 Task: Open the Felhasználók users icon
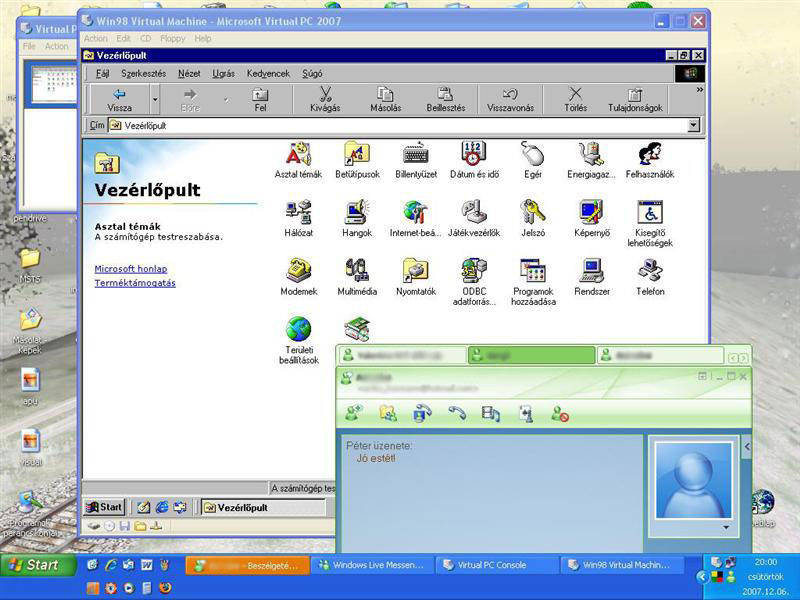click(650, 160)
